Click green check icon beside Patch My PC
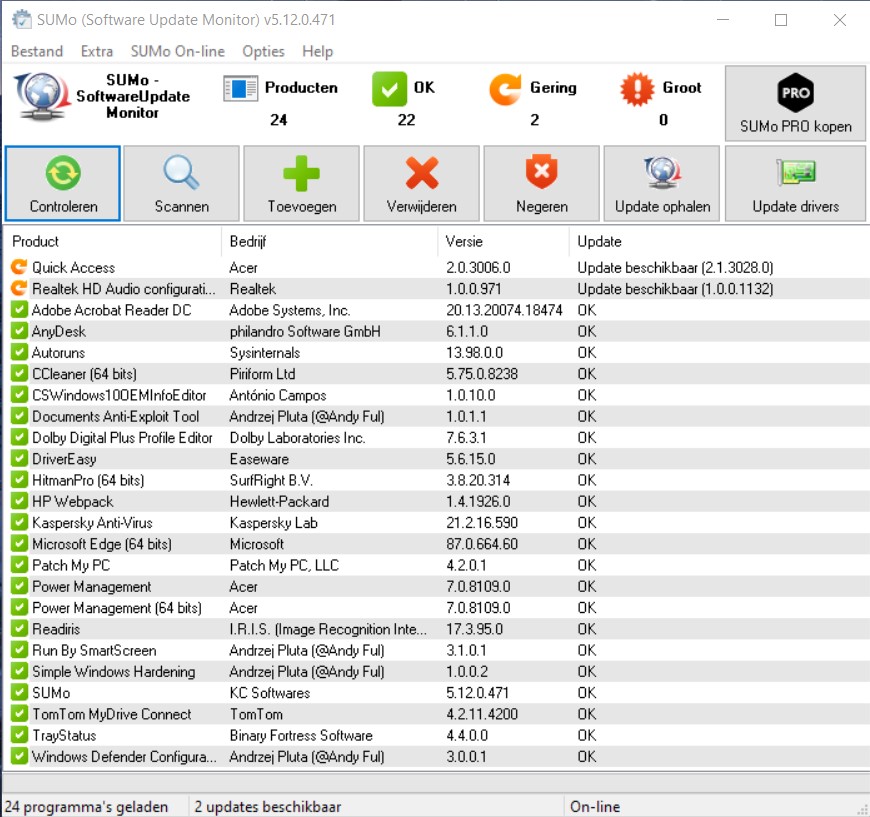 (x=19, y=564)
